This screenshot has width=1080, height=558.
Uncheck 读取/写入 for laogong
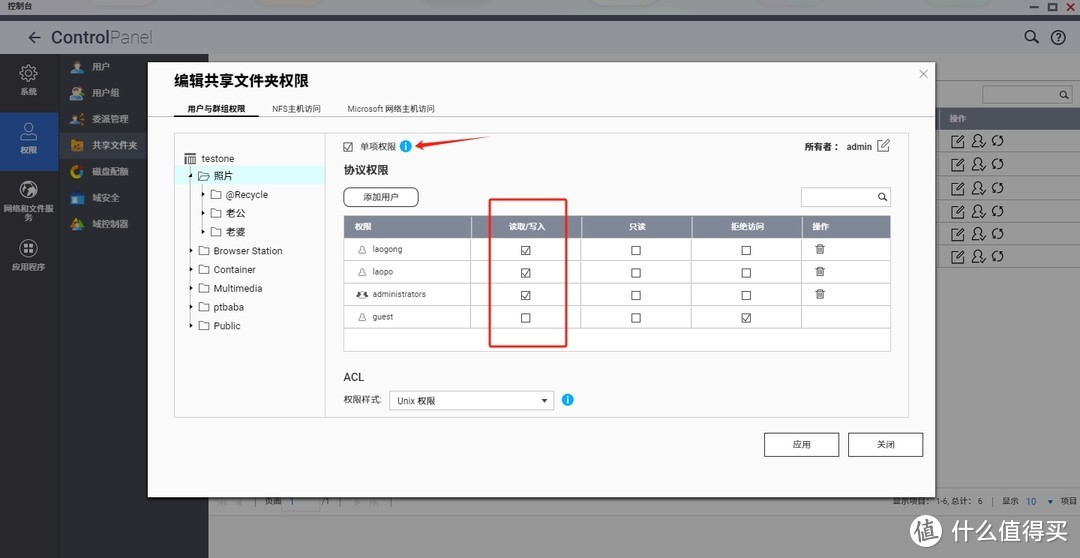(526, 250)
